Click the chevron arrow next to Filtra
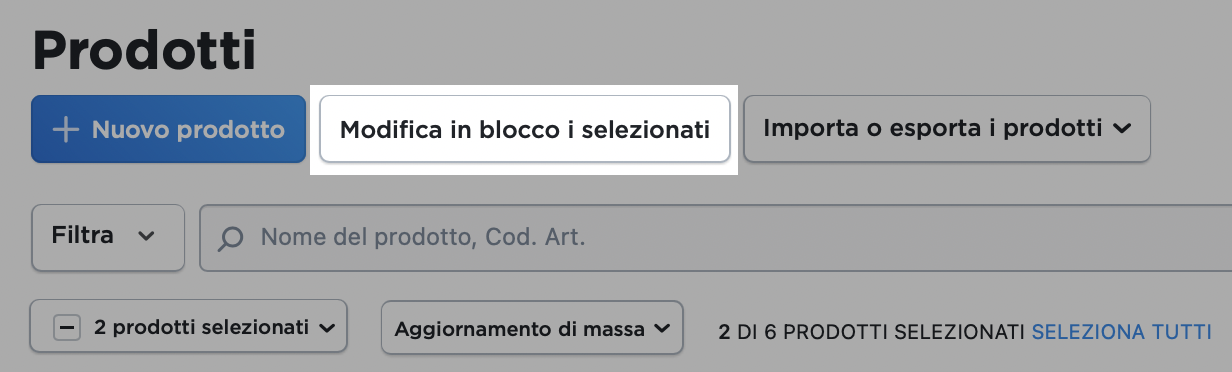This screenshot has width=1232, height=372. coord(146,237)
